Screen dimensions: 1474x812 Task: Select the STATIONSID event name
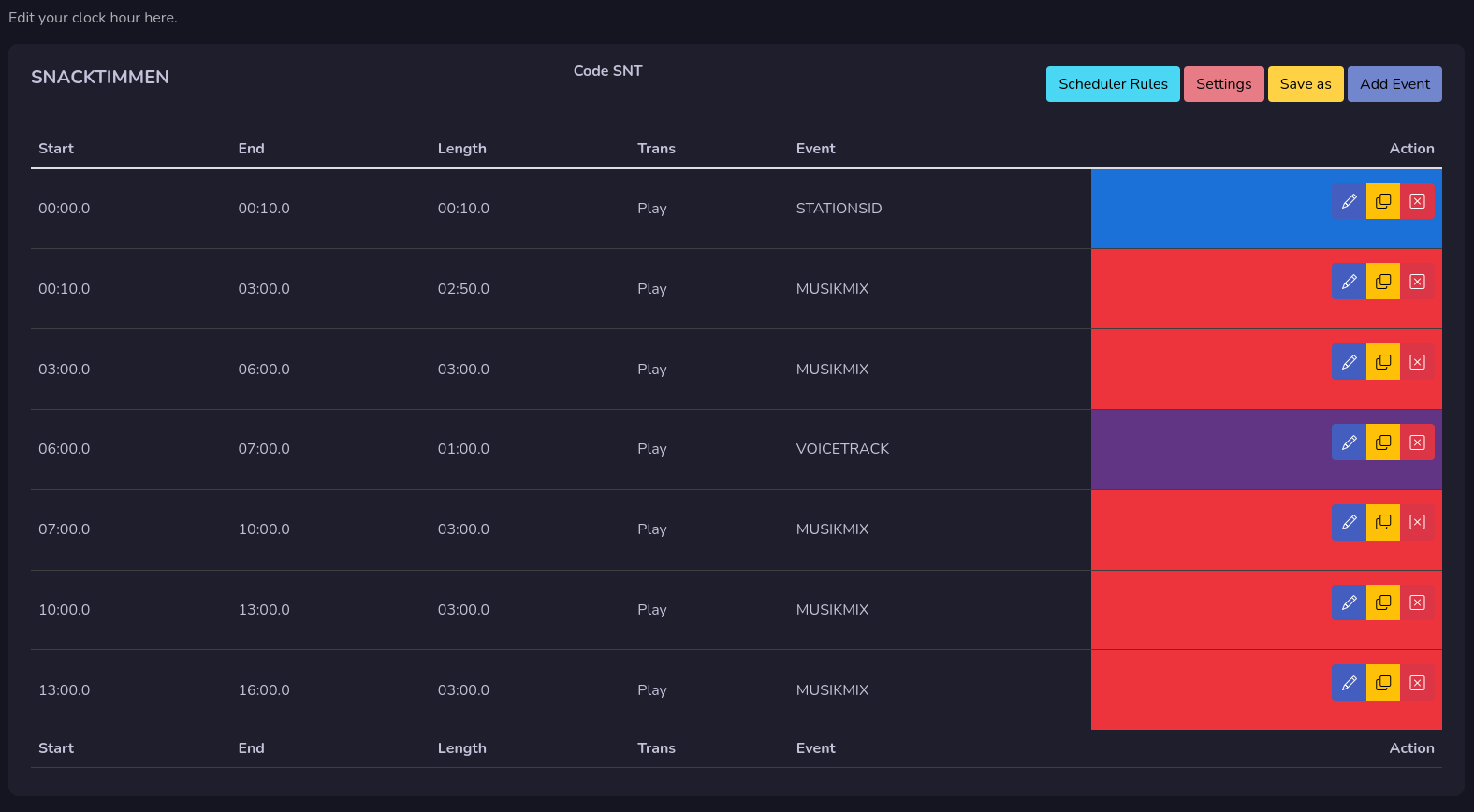coord(839,209)
